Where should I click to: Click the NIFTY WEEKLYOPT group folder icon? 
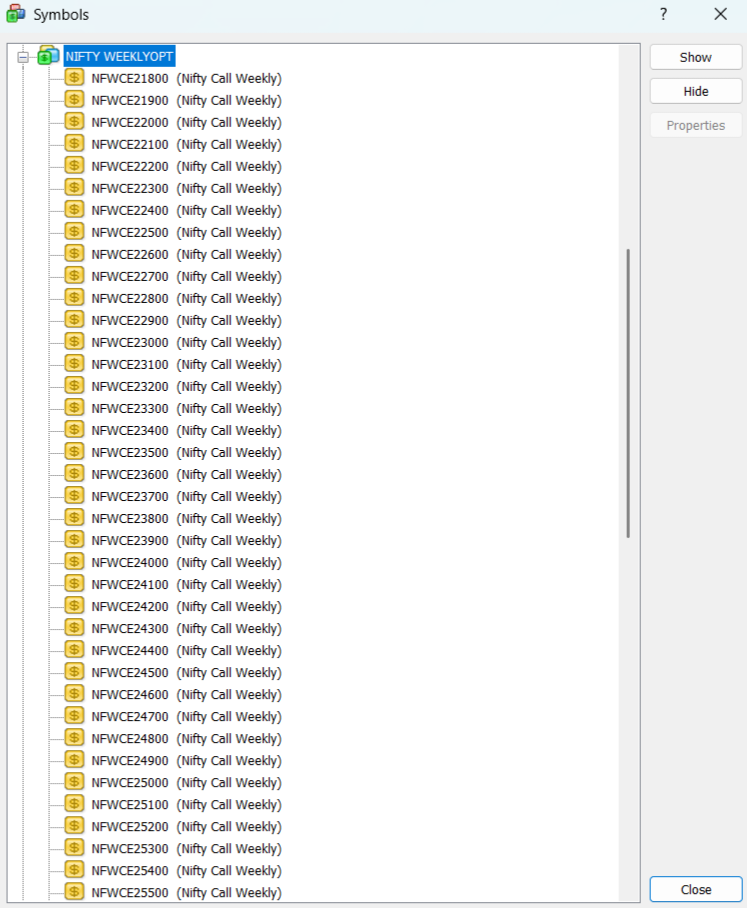click(x=48, y=56)
